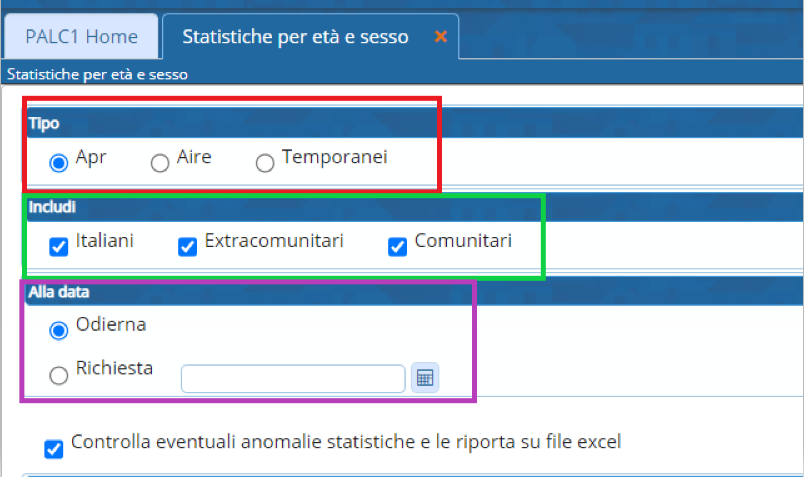The height and width of the screenshot is (477, 804).
Task: Click the Extracomunitari label text
Action: point(274,241)
